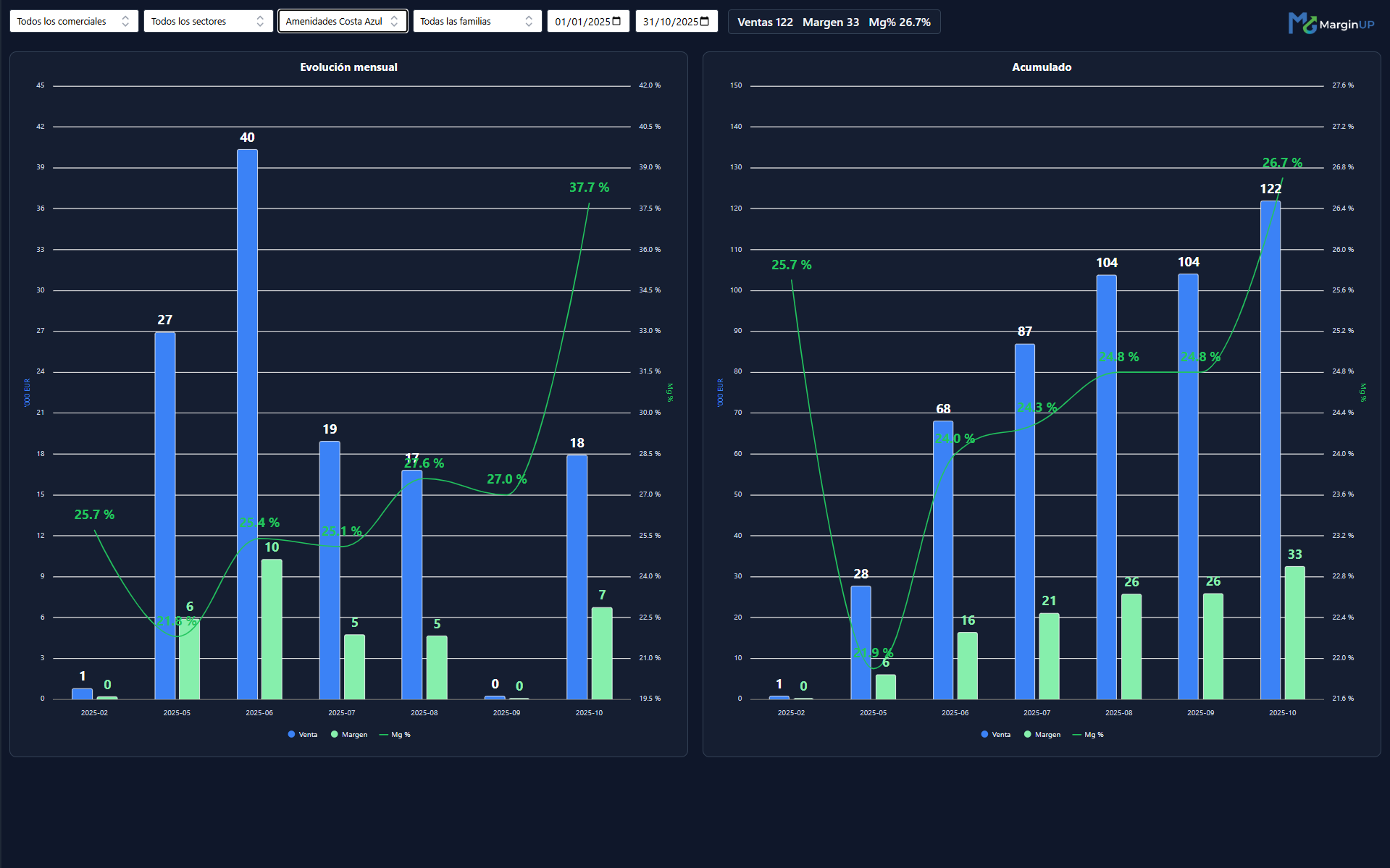Viewport: 1390px width, 868px height.
Task: Click the 37.7 % point on monthly margin line
Action: click(x=589, y=204)
